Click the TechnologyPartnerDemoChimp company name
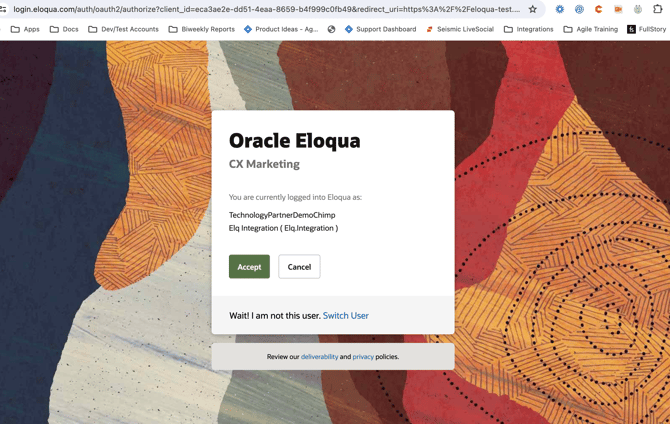This screenshot has width=670, height=424. point(282,215)
